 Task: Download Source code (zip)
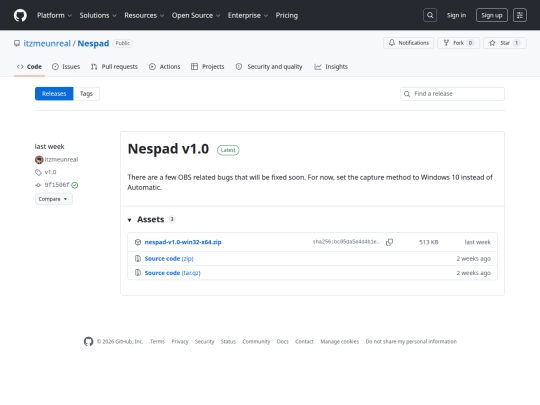pyautogui.click(x=169, y=258)
